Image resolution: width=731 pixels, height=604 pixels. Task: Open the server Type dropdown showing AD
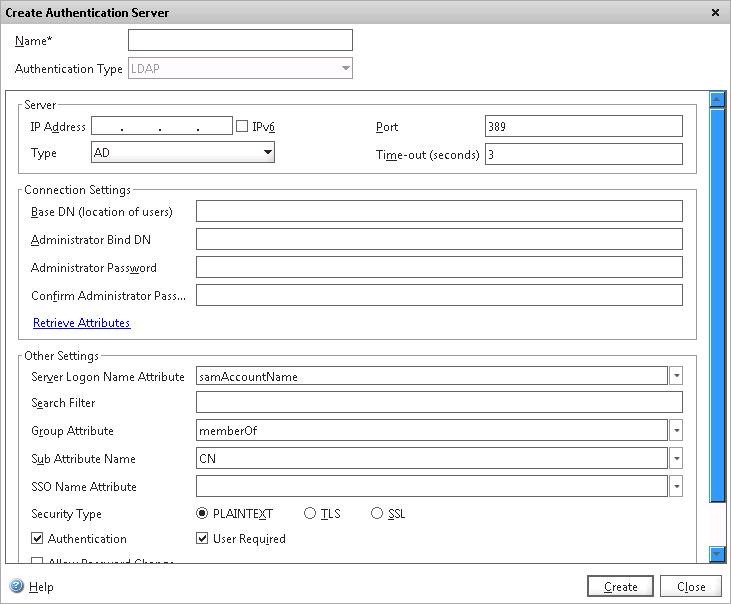pos(267,153)
